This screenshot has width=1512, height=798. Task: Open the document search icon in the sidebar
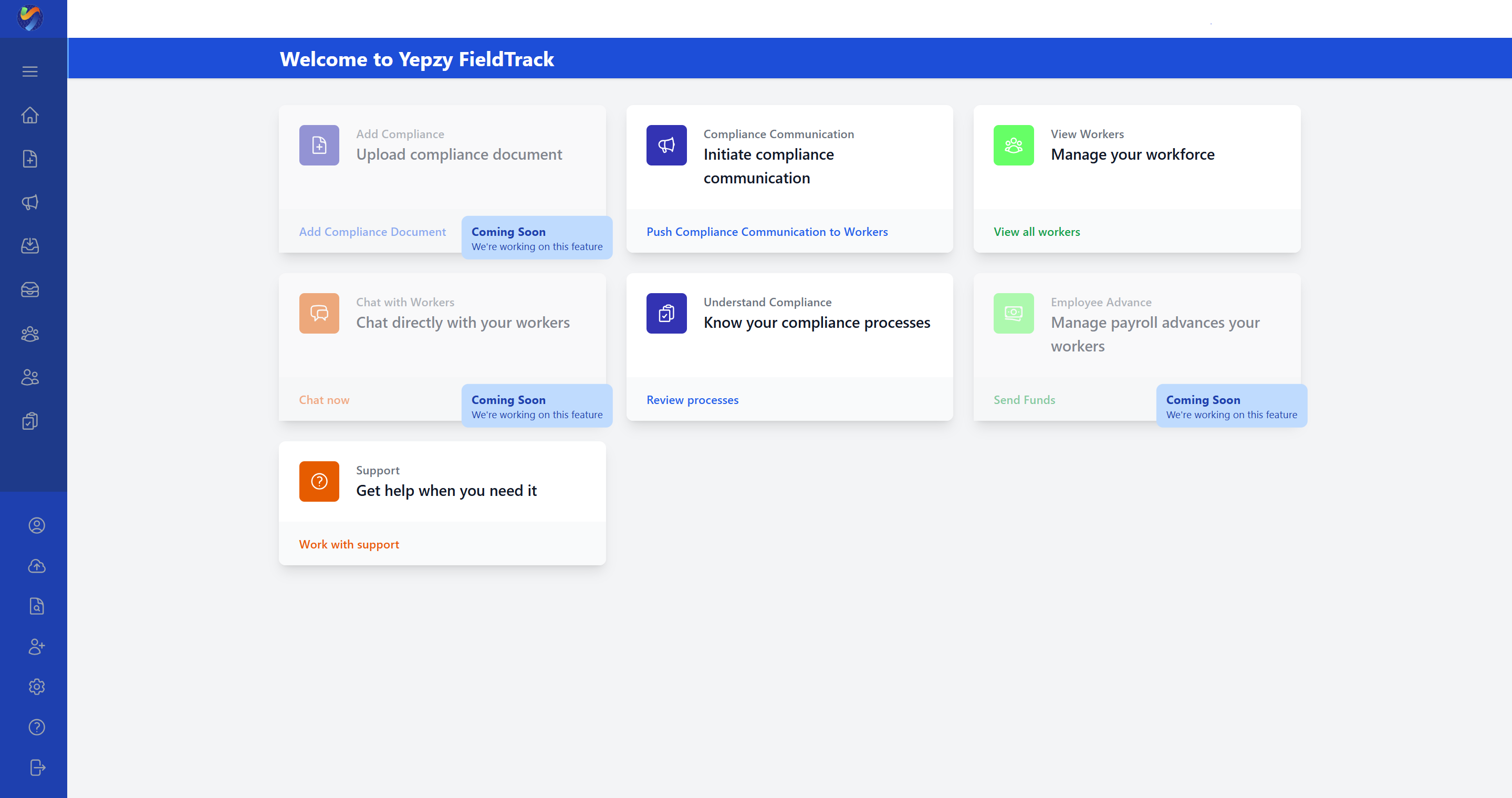point(36,606)
